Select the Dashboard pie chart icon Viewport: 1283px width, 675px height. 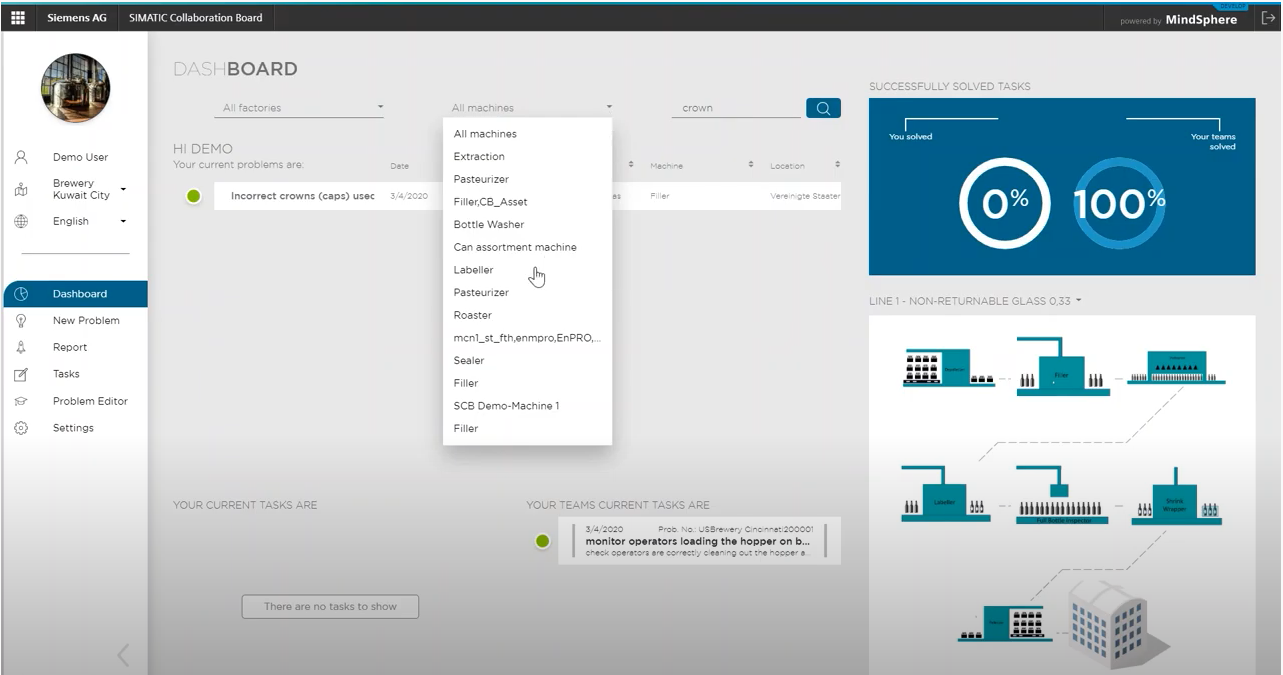(21, 294)
